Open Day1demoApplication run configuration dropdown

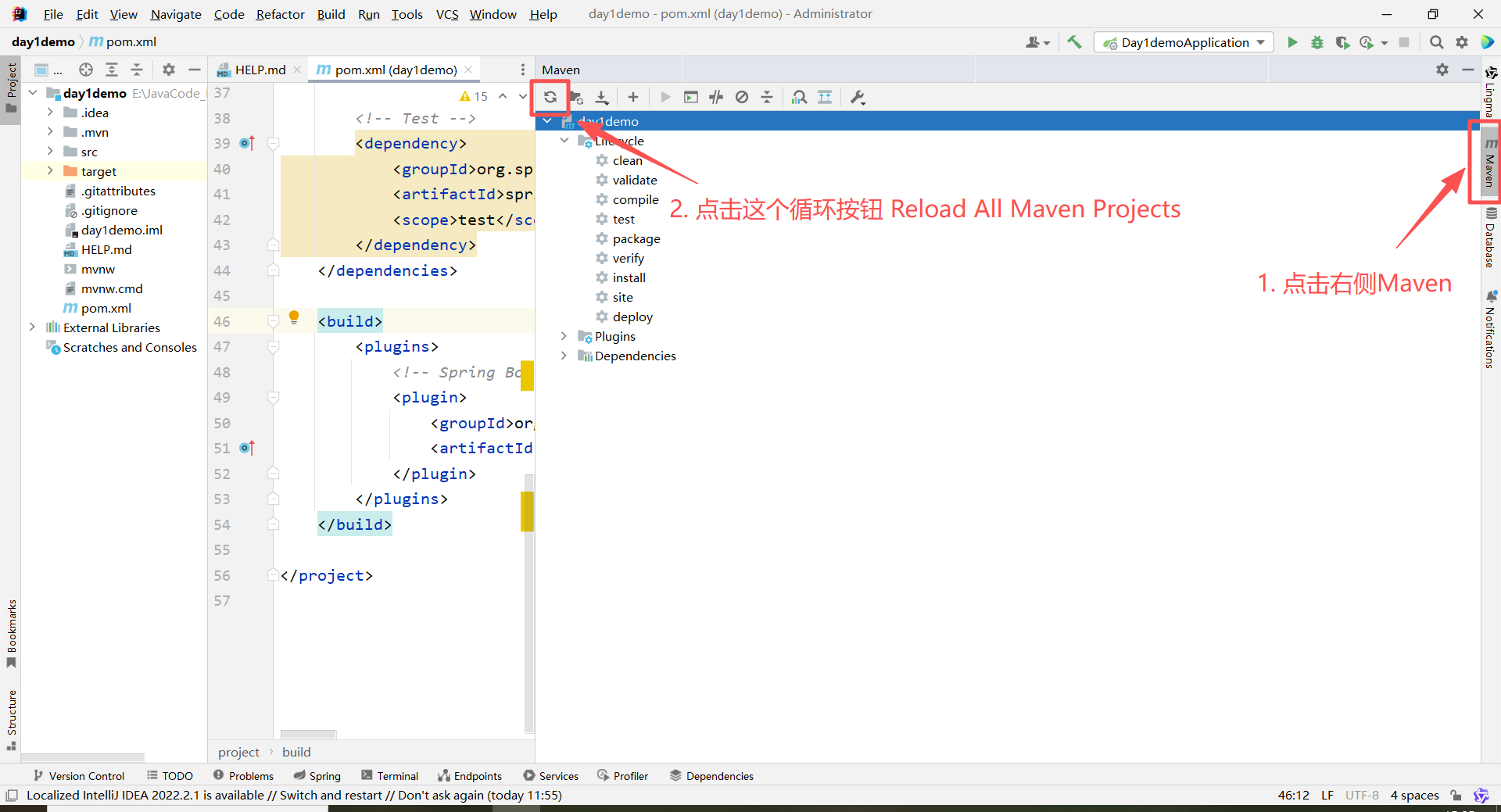(1184, 42)
